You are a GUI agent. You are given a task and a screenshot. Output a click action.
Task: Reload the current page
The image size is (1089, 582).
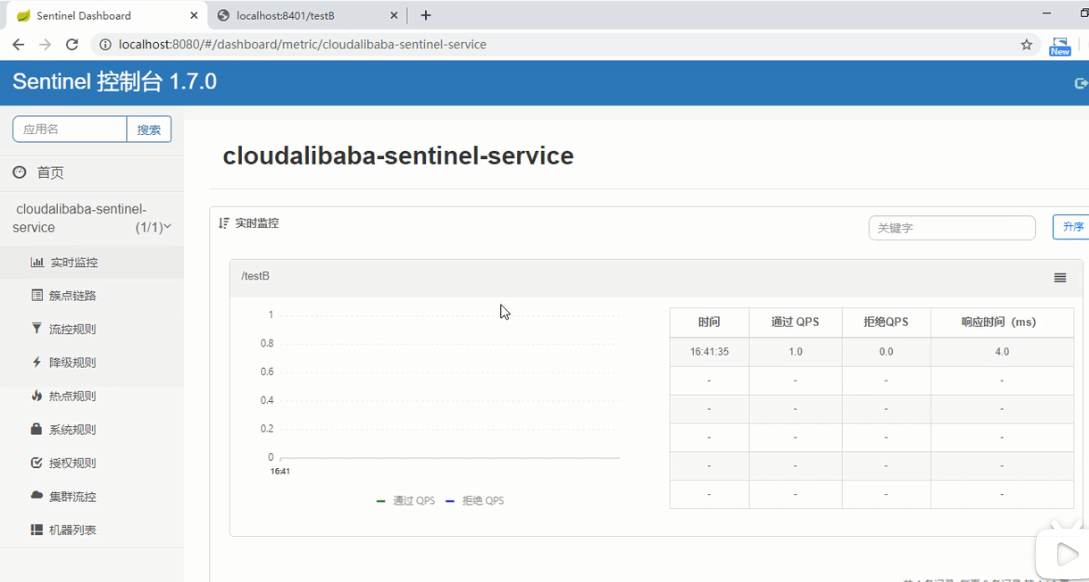(72, 44)
